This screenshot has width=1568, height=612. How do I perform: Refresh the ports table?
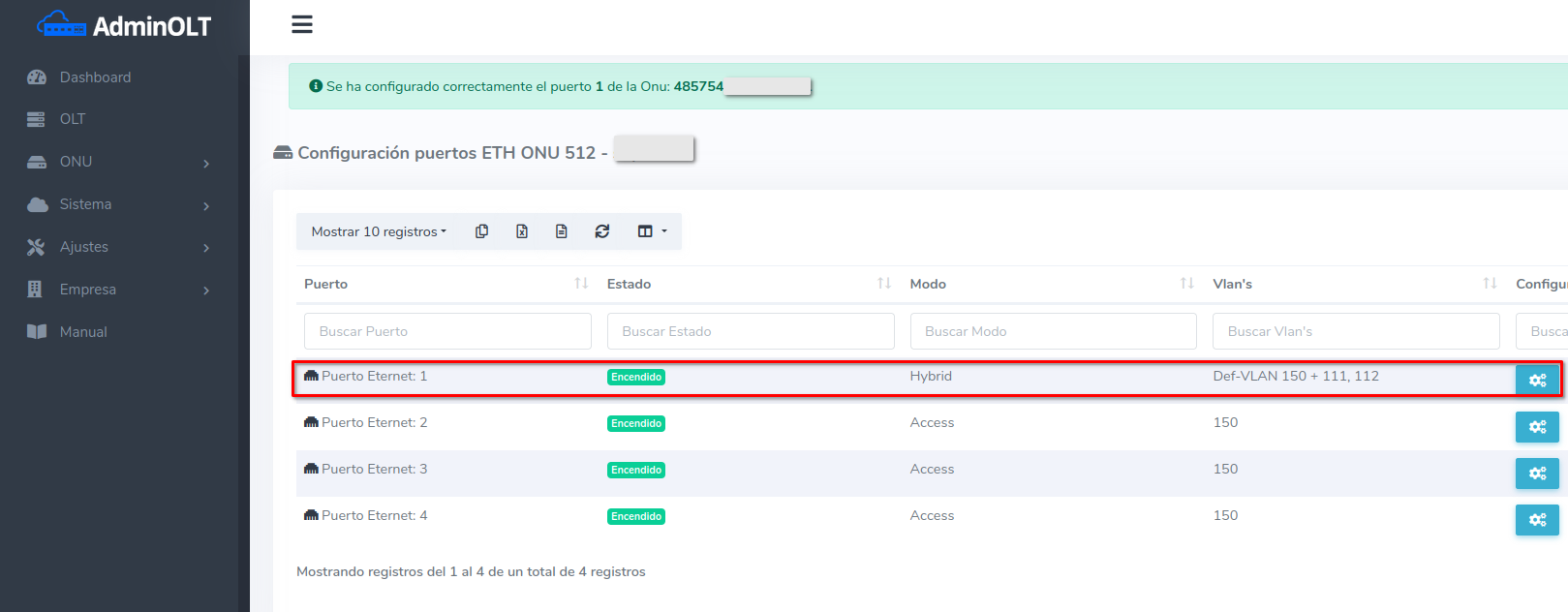[x=602, y=231]
